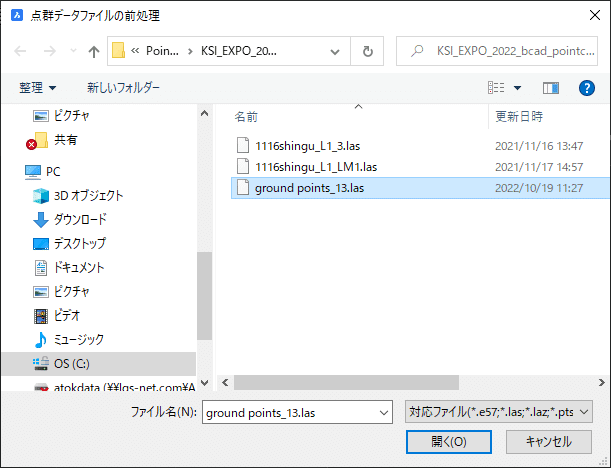Select atokdata network drive
This screenshot has height=468, width=611.
click(x=114, y=387)
